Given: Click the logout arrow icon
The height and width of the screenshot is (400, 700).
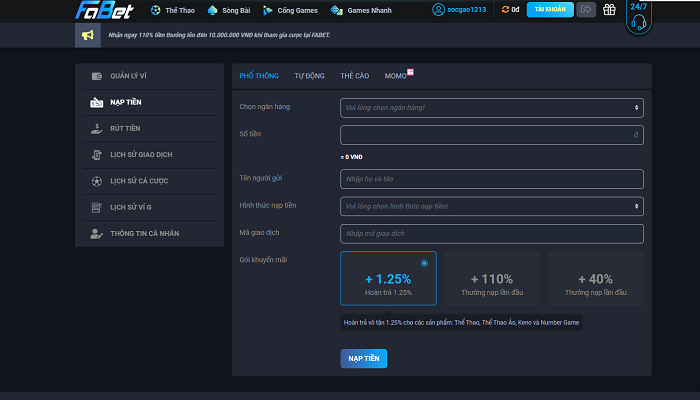Looking at the screenshot, I should [x=586, y=10].
